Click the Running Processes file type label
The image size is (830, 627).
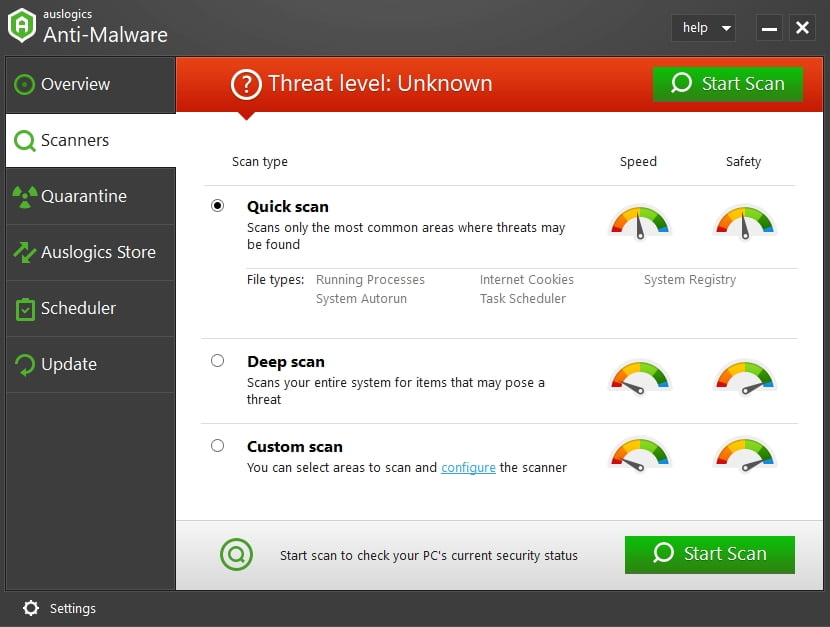[369, 280]
